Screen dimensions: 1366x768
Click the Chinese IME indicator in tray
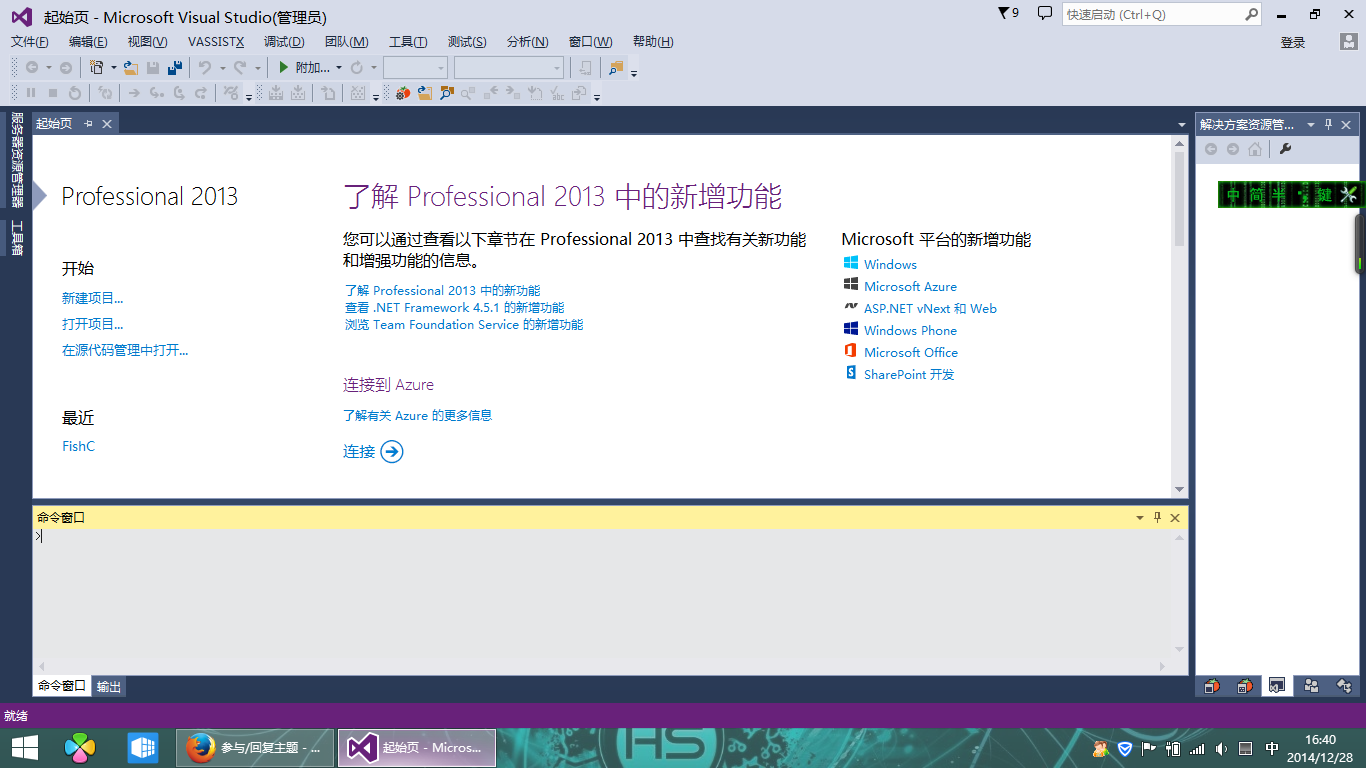click(x=1271, y=748)
